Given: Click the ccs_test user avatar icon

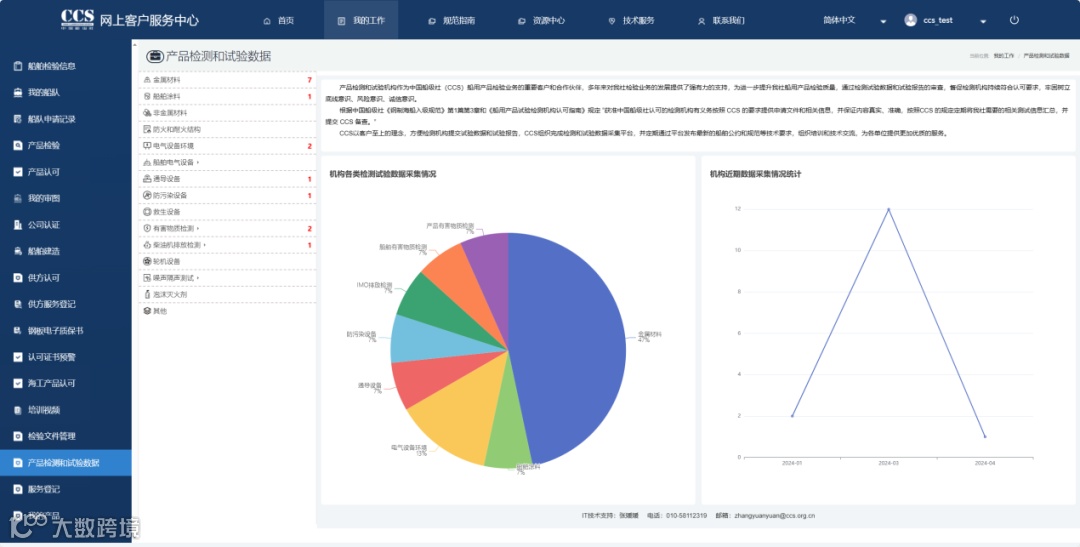Looking at the screenshot, I should (x=911, y=20).
